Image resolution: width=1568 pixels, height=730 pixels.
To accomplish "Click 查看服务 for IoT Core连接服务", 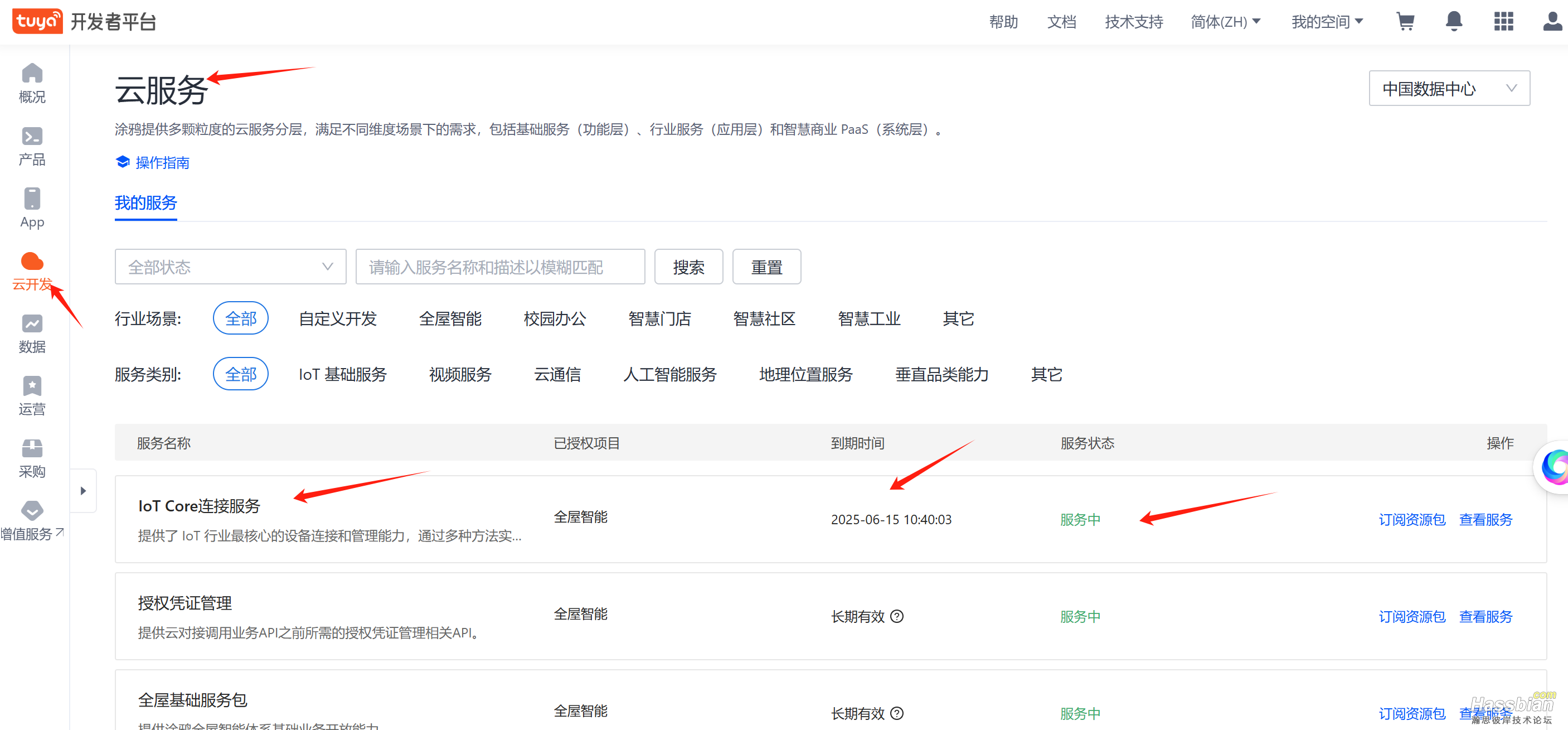I will click(x=1486, y=519).
